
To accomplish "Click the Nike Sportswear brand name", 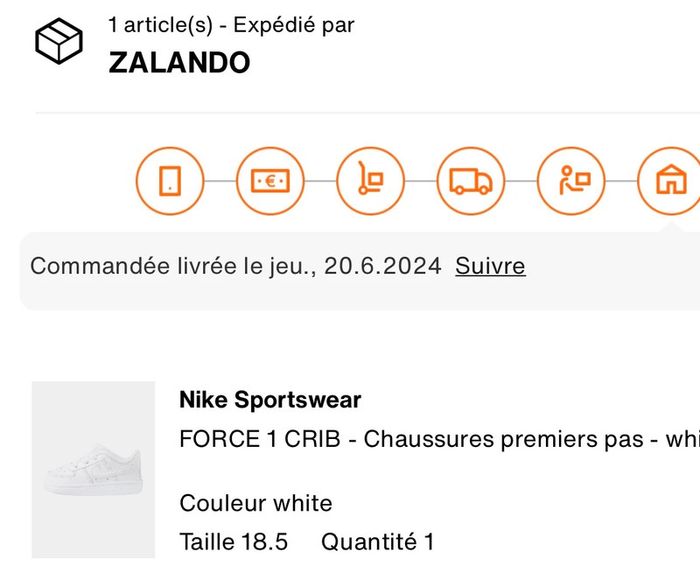I will tap(270, 401).
